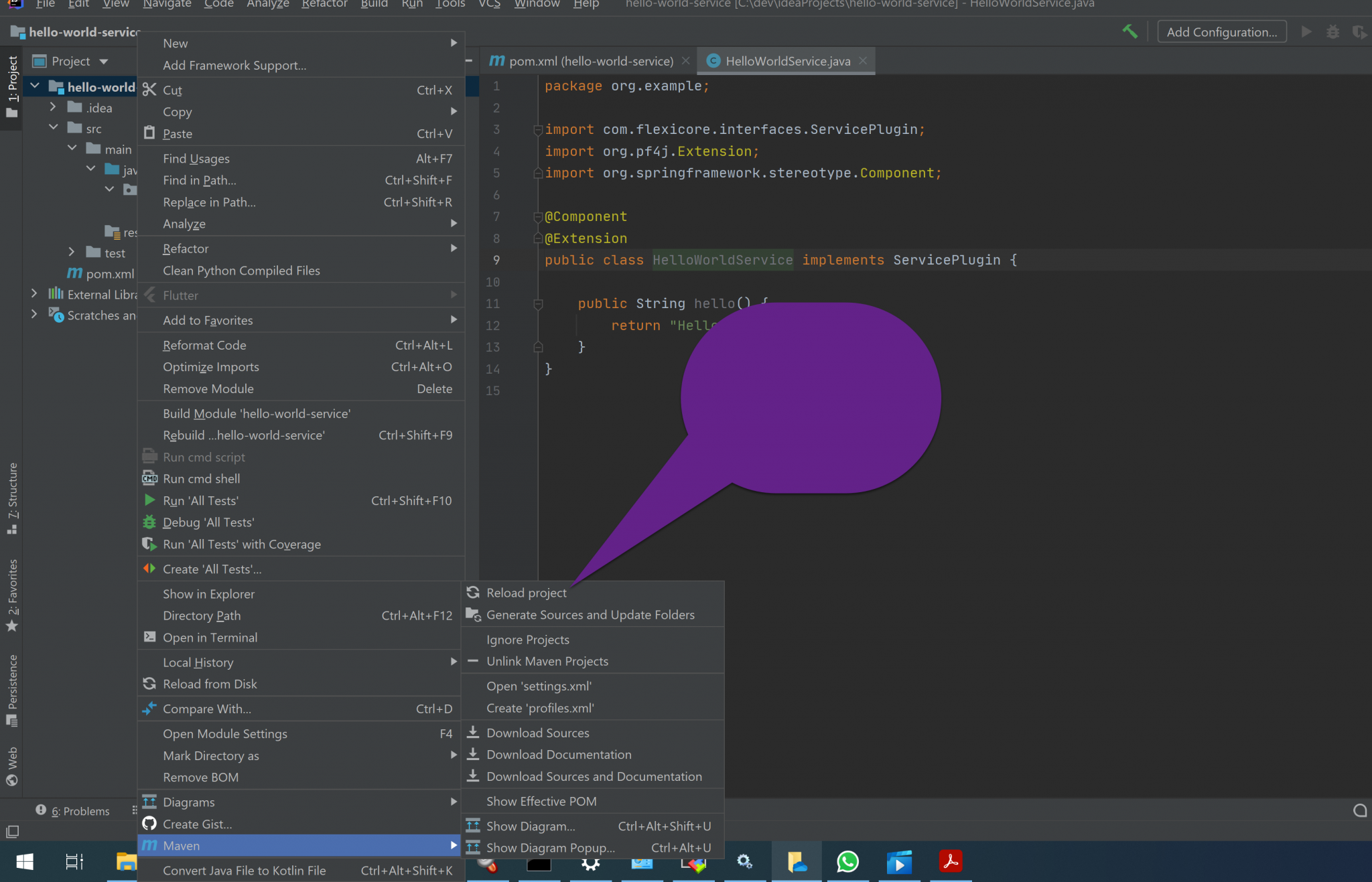Viewport: 1372px width, 882px height.
Task: Click the Reload project refresh icon
Action: tap(473, 593)
